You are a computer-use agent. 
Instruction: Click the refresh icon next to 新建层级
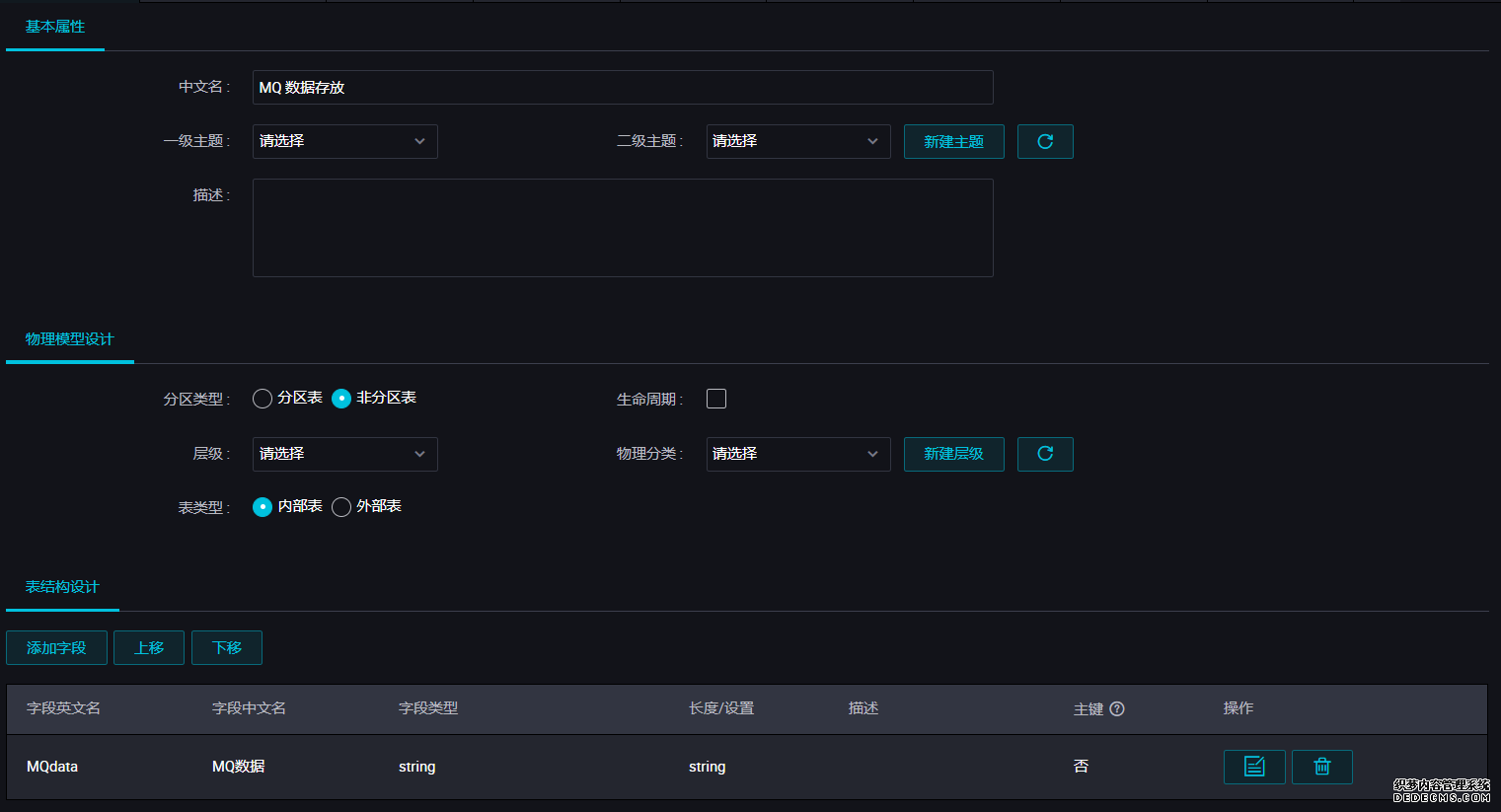coord(1045,454)
